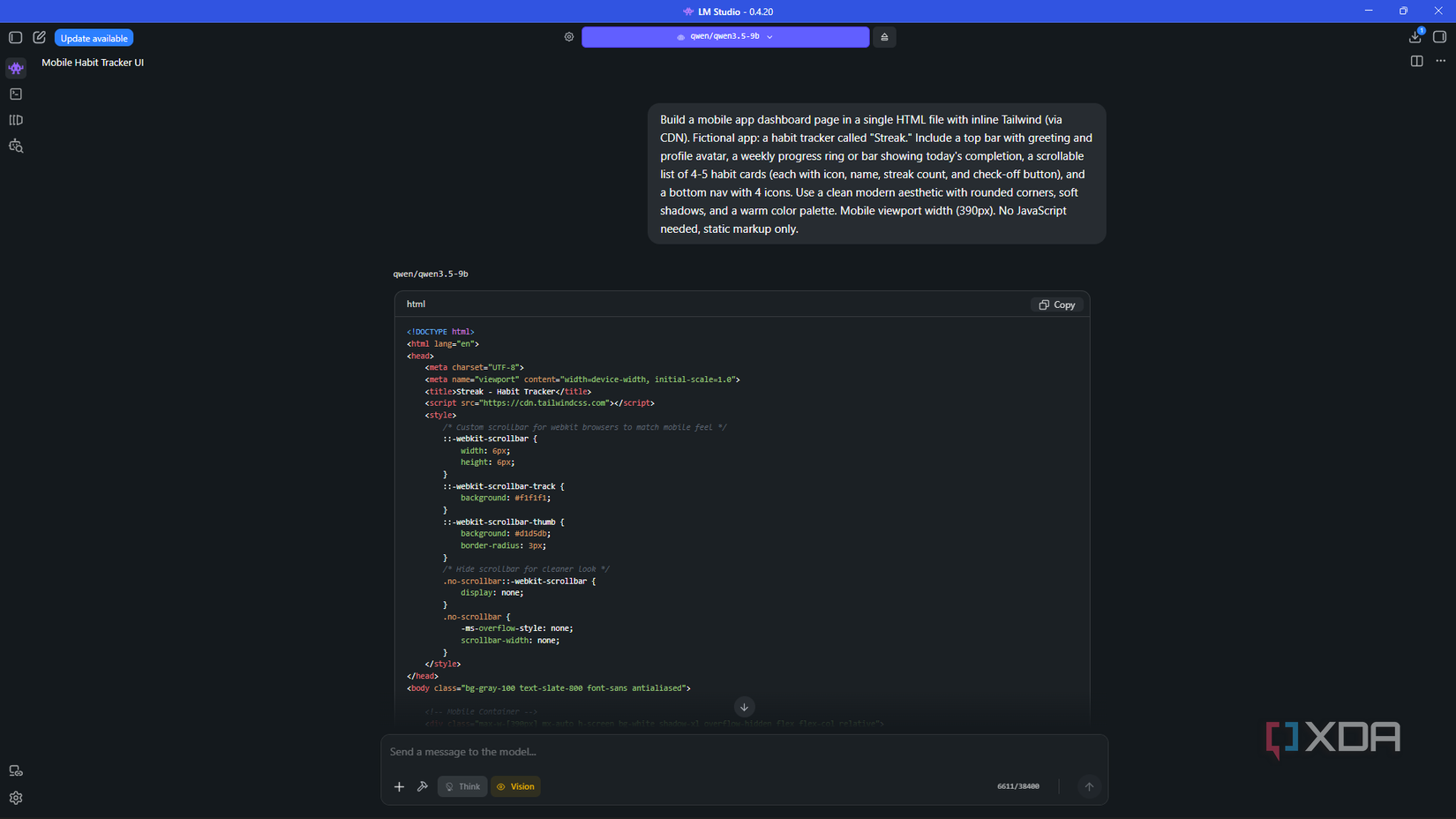Click the '<html lang="en">' code line
The image size is (1456, 819).
coord(443,344)
